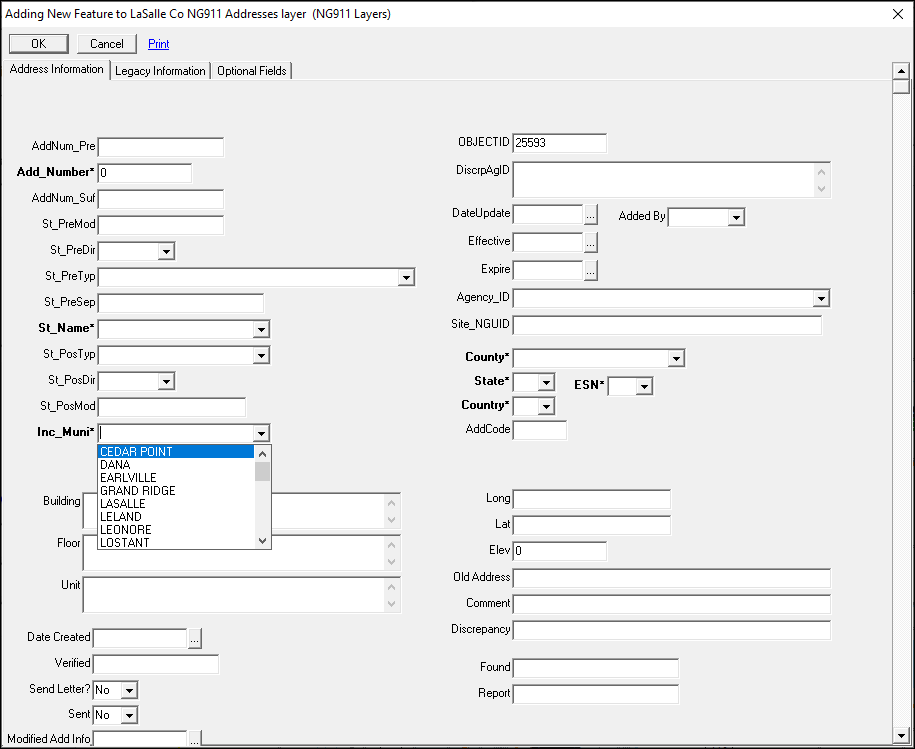
Task: Click the Old Address field
Action: [672, 579]
